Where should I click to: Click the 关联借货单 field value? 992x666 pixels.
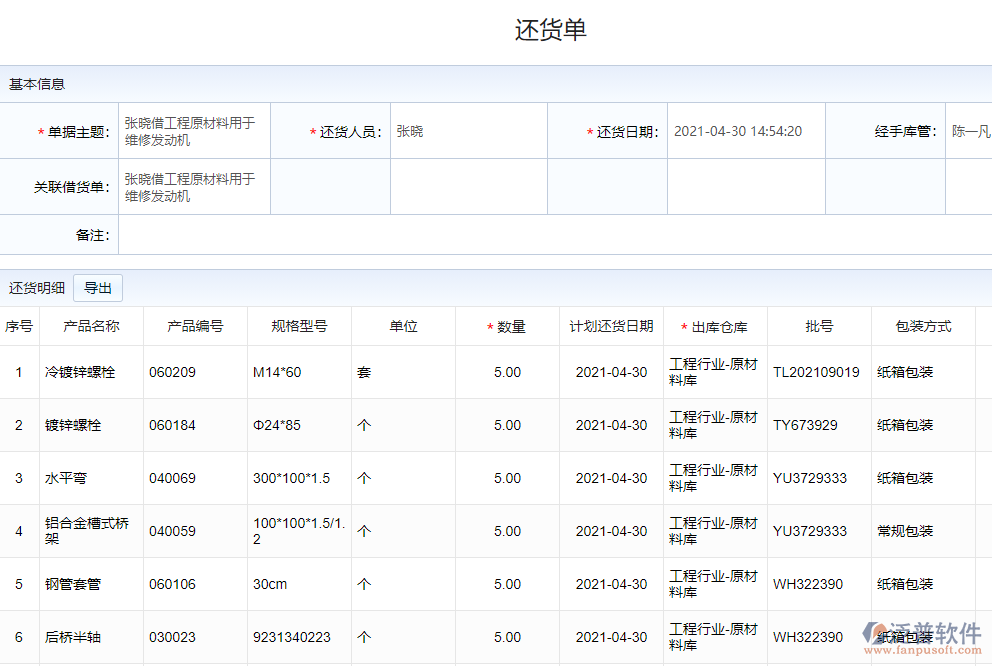click(194, 187)
